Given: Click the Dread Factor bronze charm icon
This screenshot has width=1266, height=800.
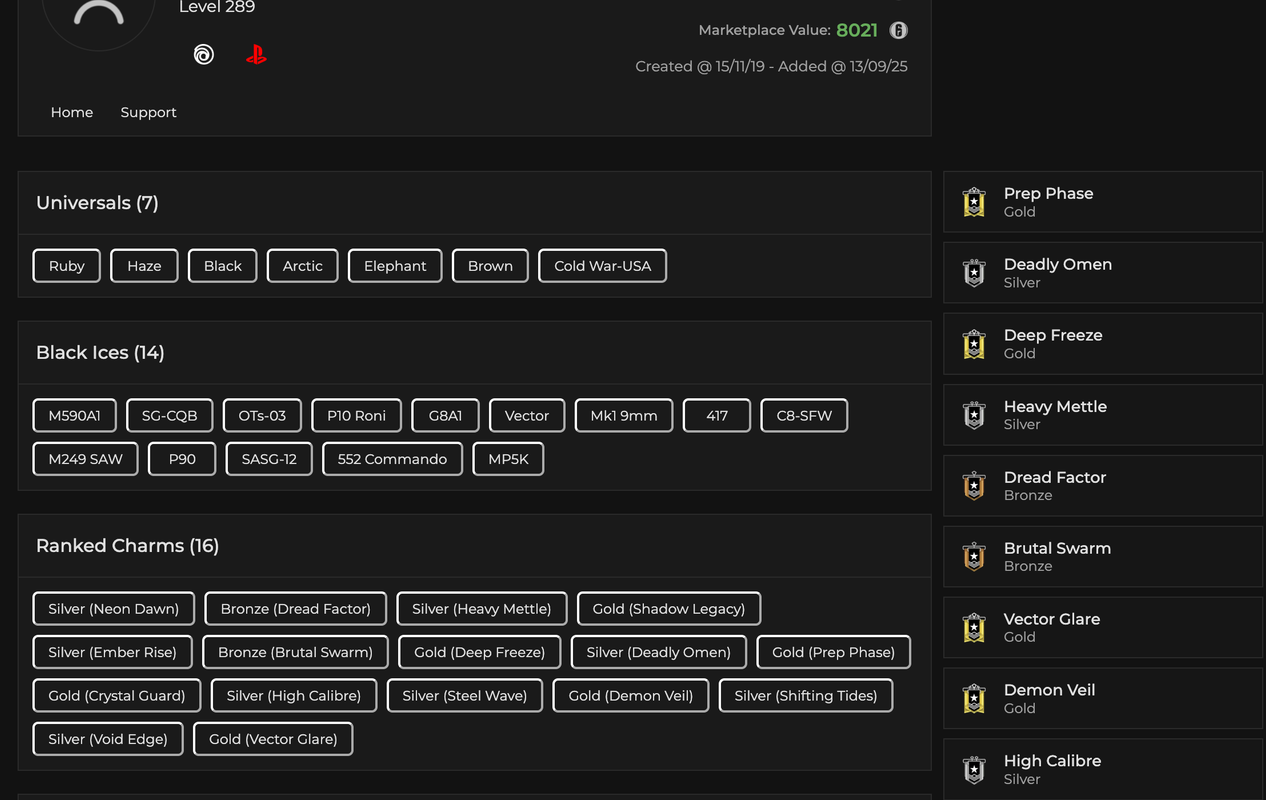Looking at the screenshot, I should [974, 486].
